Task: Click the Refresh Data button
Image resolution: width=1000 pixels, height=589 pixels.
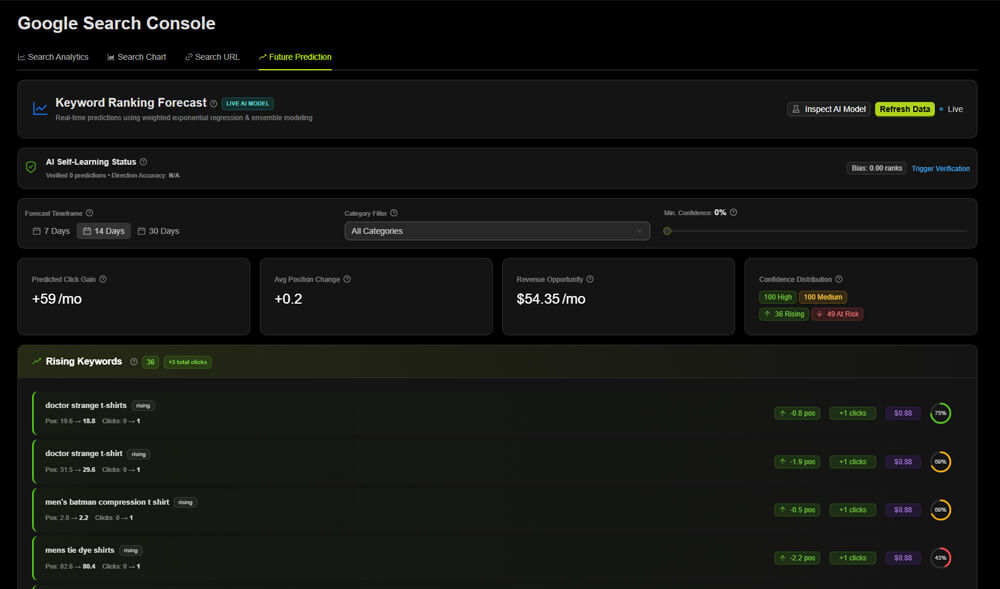Action: pyautogui.click(x=904, y=109)
